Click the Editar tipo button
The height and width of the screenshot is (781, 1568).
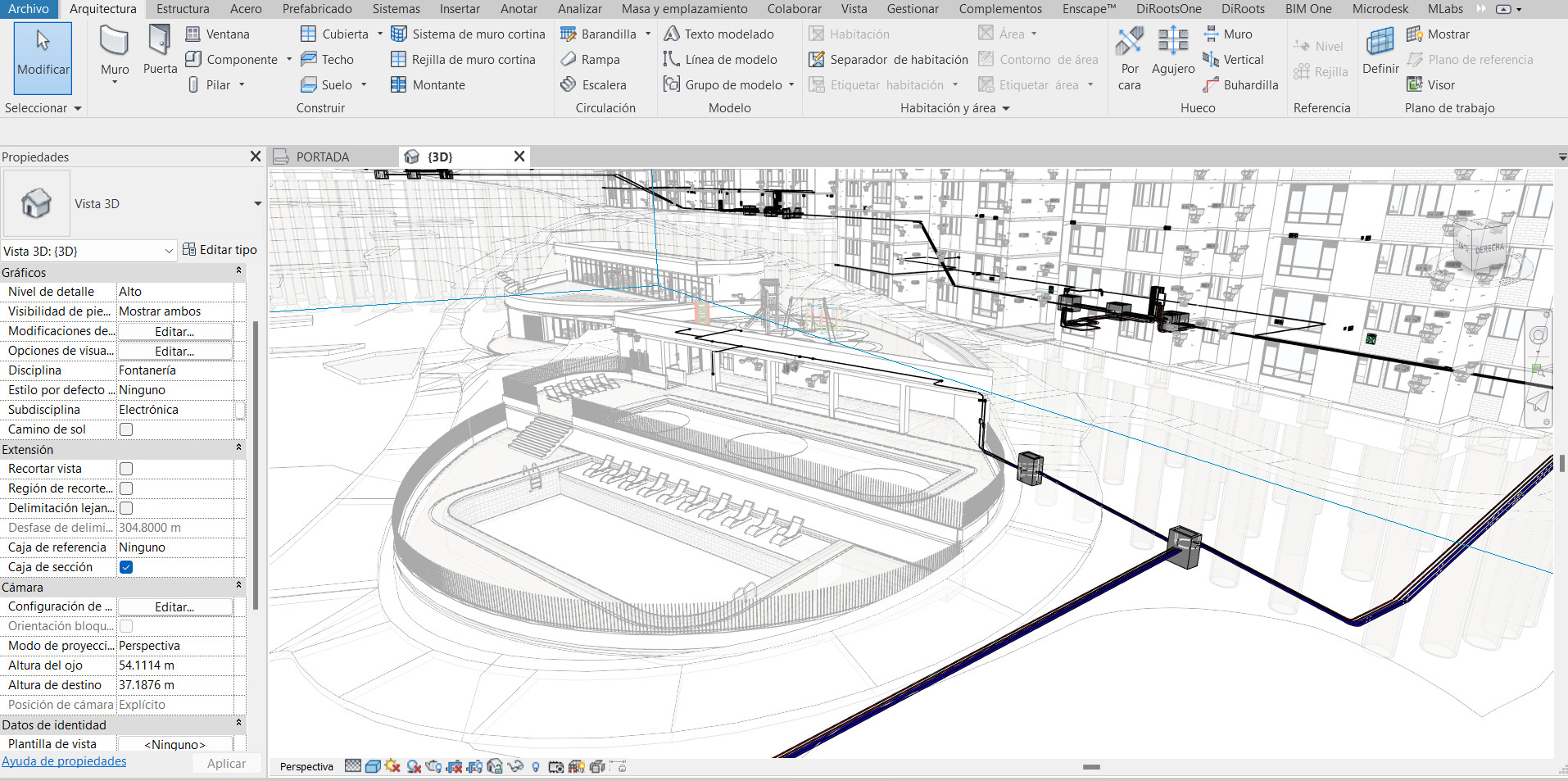(220, 250)
